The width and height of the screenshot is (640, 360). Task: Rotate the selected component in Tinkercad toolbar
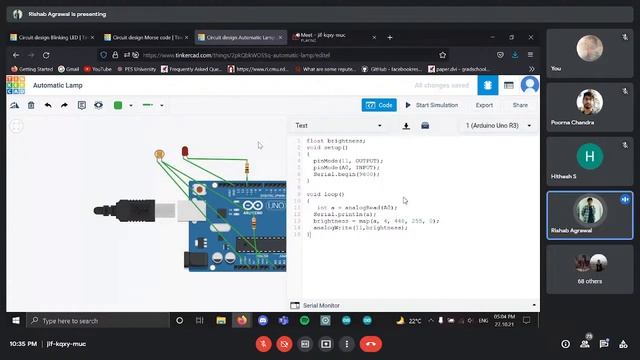[x=15, y=105]
